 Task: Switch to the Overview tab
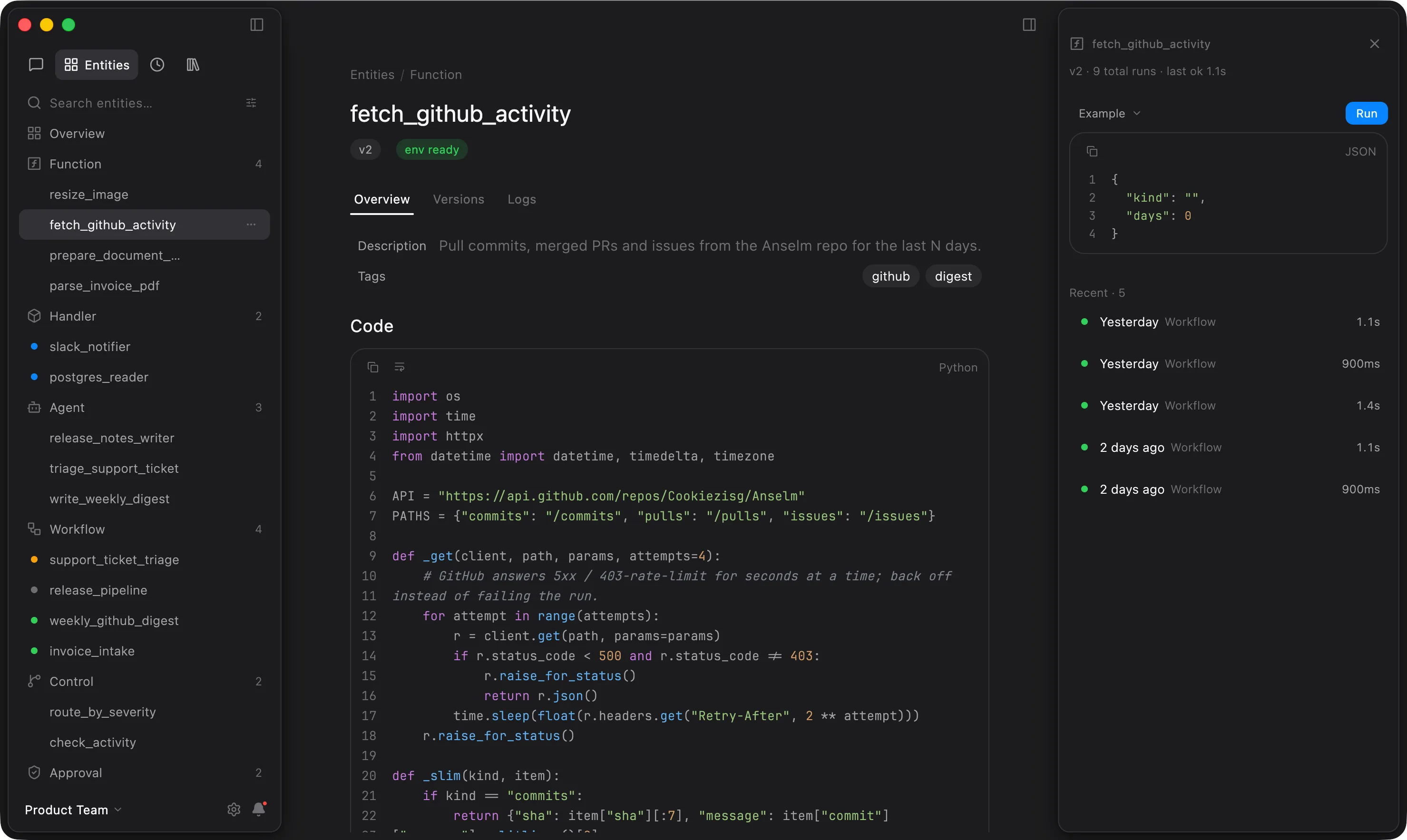pos(381,199)
